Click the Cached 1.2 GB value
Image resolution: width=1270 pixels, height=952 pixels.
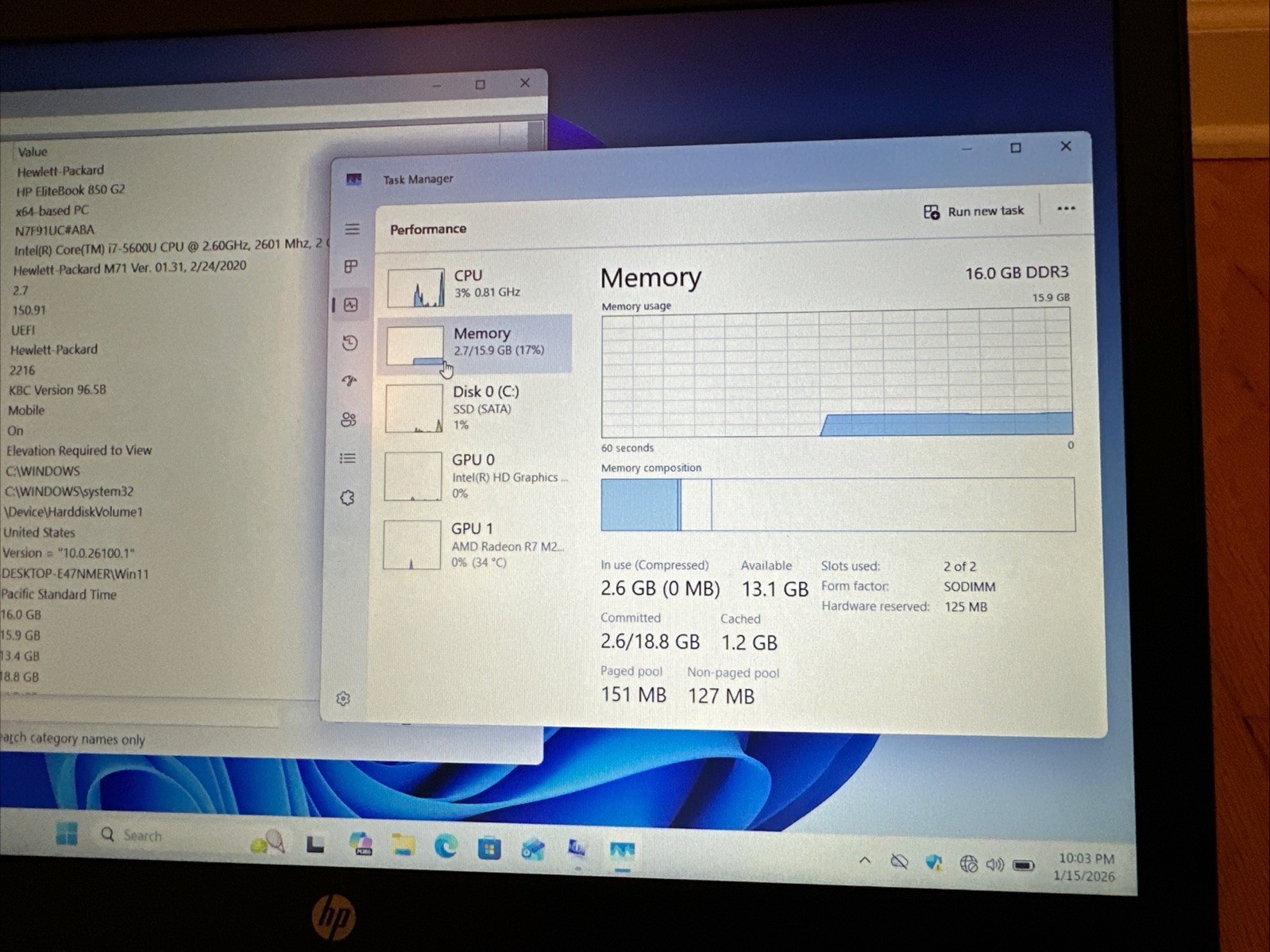tap(749, 642)
